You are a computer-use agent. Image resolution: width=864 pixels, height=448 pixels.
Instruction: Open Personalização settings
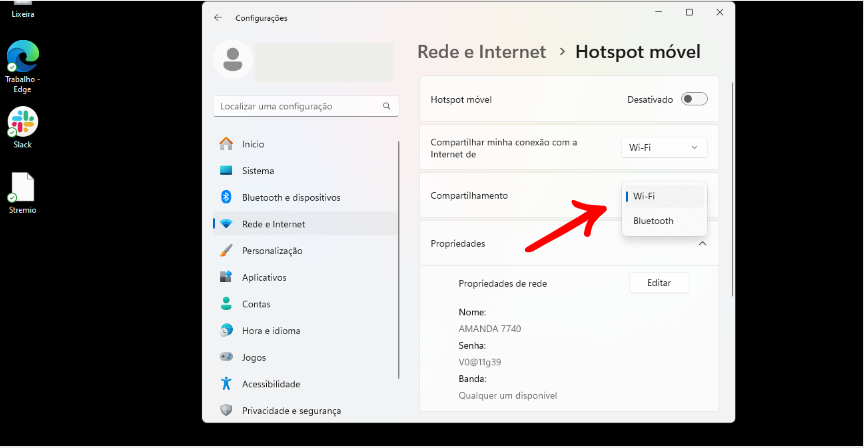(x=305, y=250)
